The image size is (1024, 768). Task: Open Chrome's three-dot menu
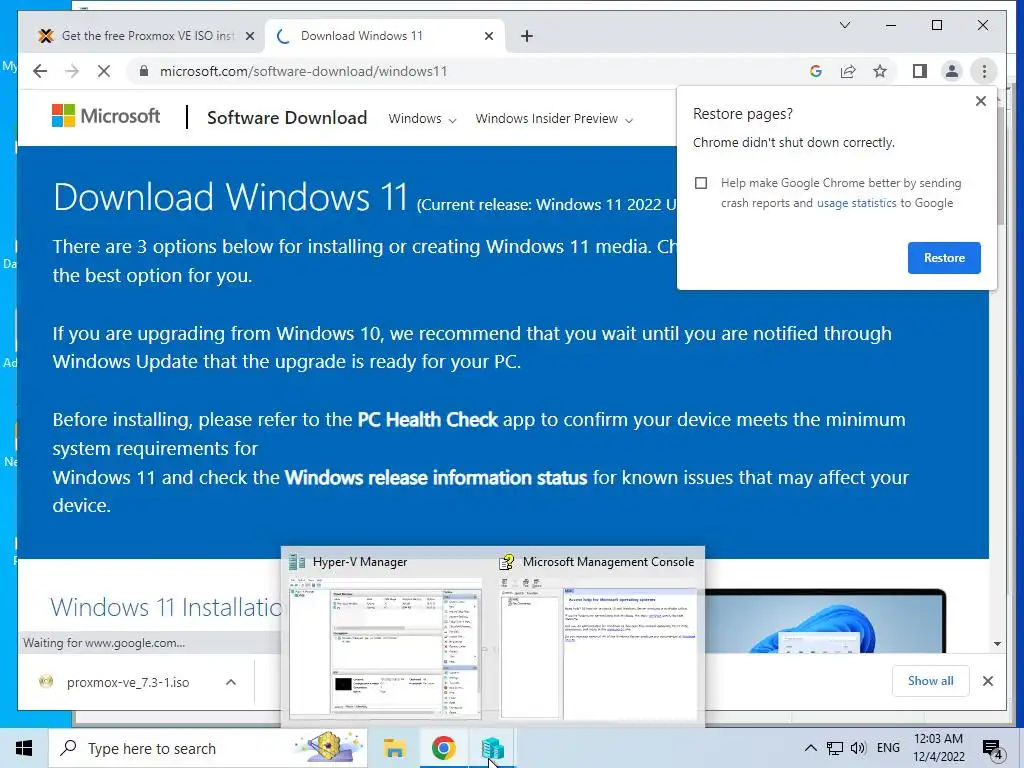[x=984, y=71]
